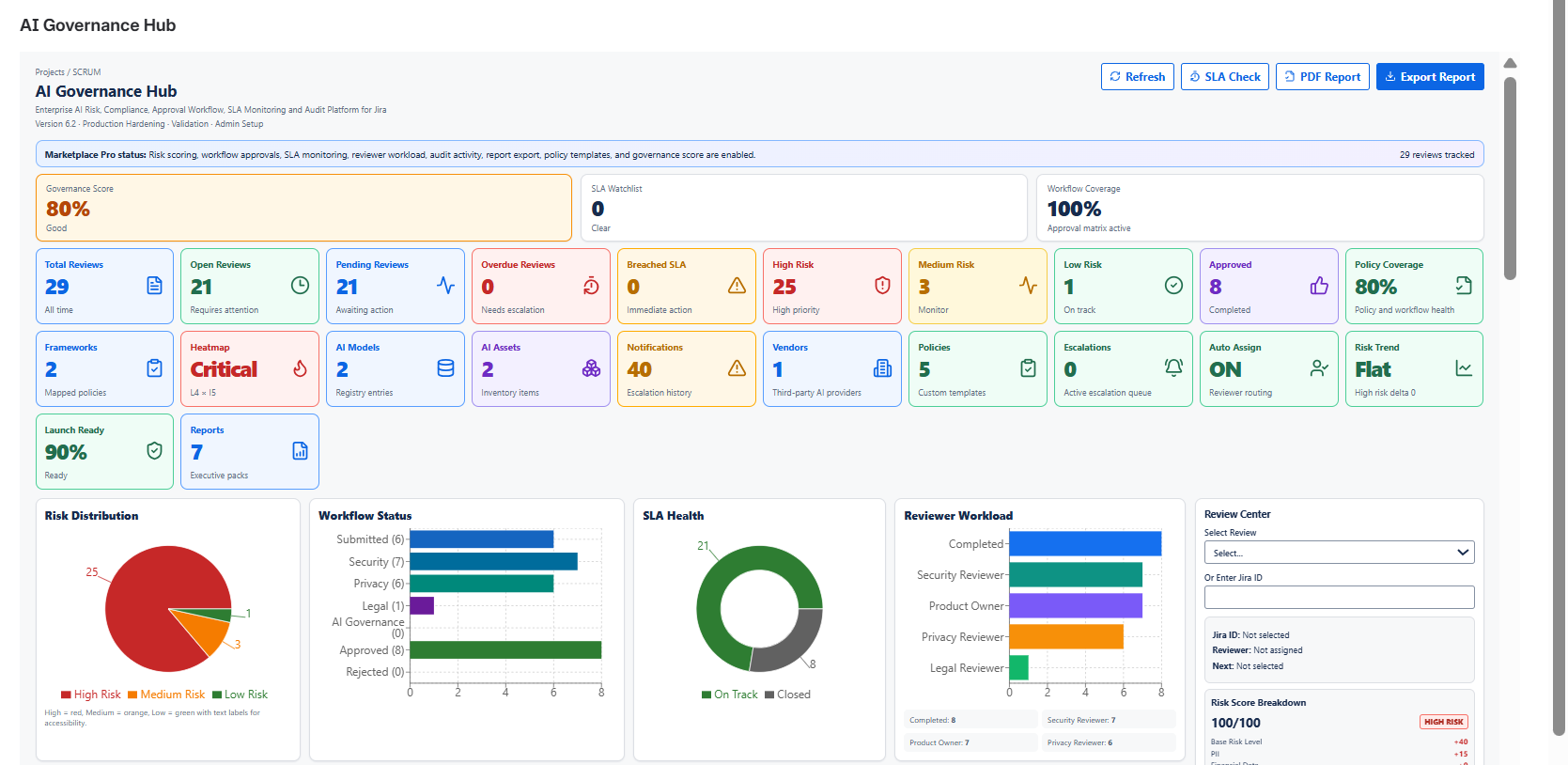Click the On Track legend entry
Image resolution: width=1568 pixels, height=765 pixels.
(729, 695)
